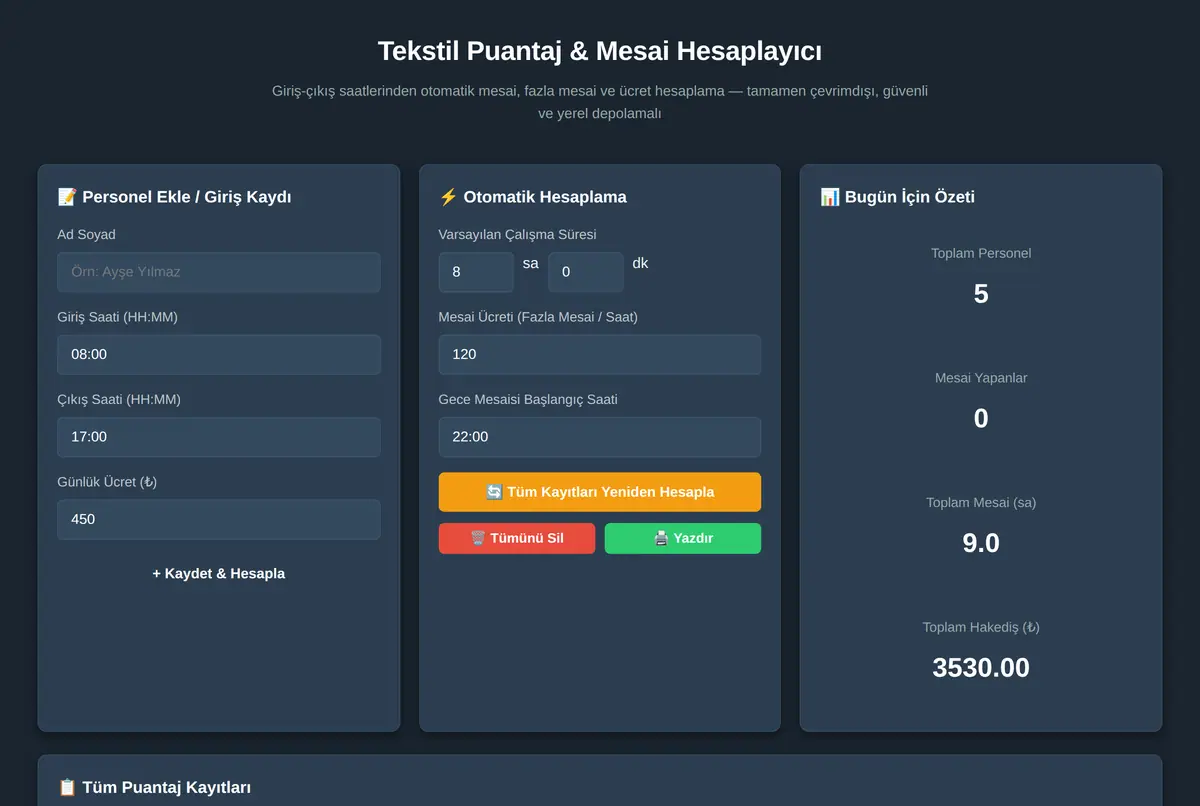
Task: Click the memo icon beside Personel Ekle heading
Action: (67, 197)
